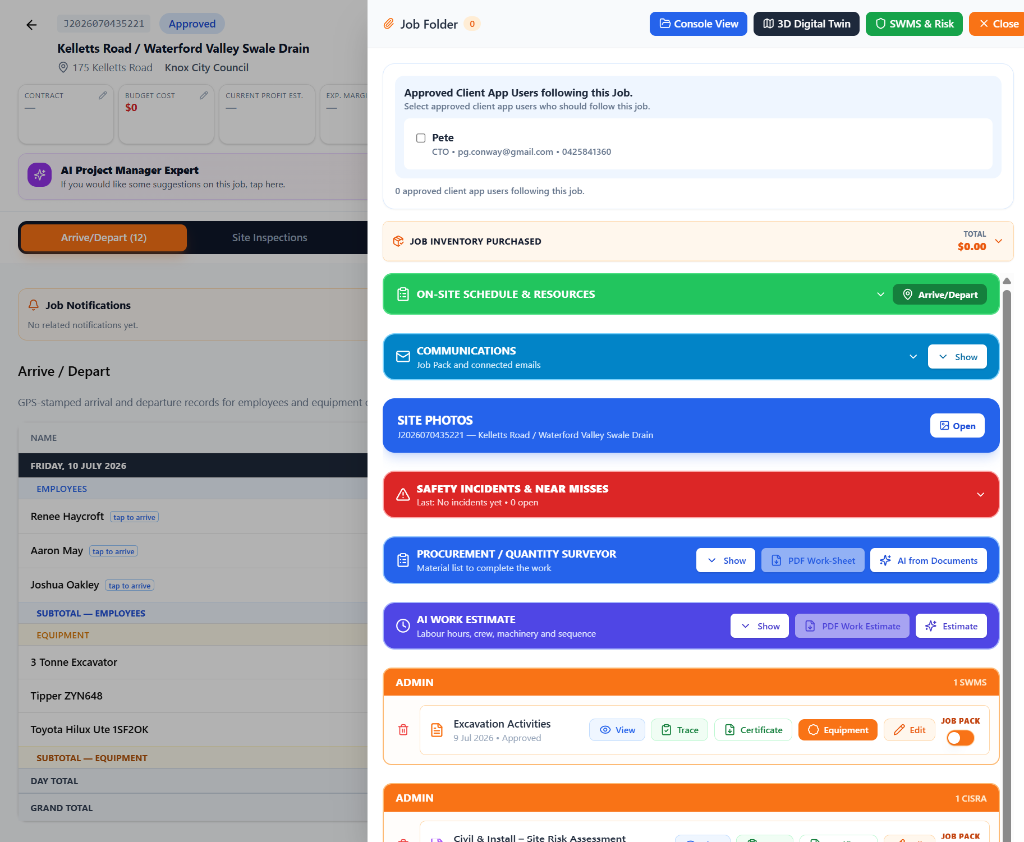Image resolution: width=1024 pixels, height=842 pixels.
Task: Show Procurement material list
Action: point(726,560)
